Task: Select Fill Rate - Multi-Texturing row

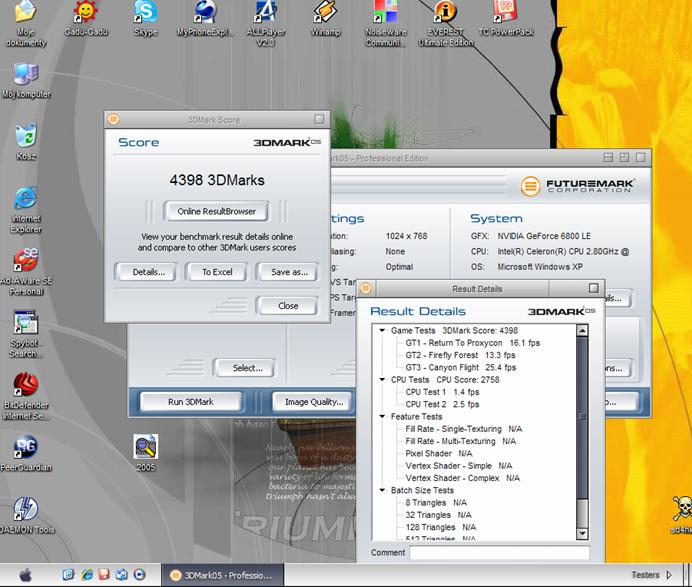Action: 460,441
